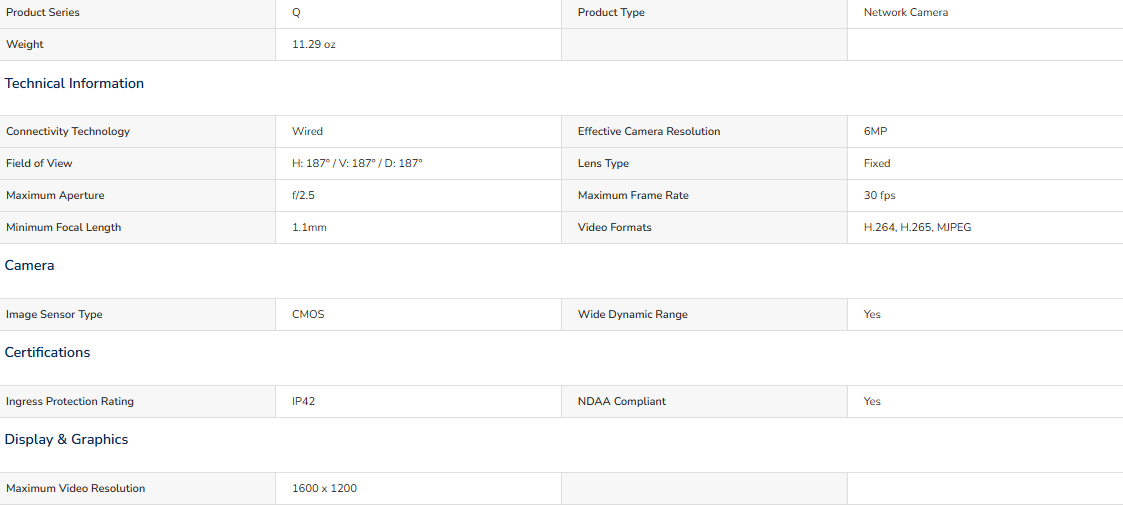Select the Lens Type label
Viewport: 1123px width, 505px height.
click(603, 163)
